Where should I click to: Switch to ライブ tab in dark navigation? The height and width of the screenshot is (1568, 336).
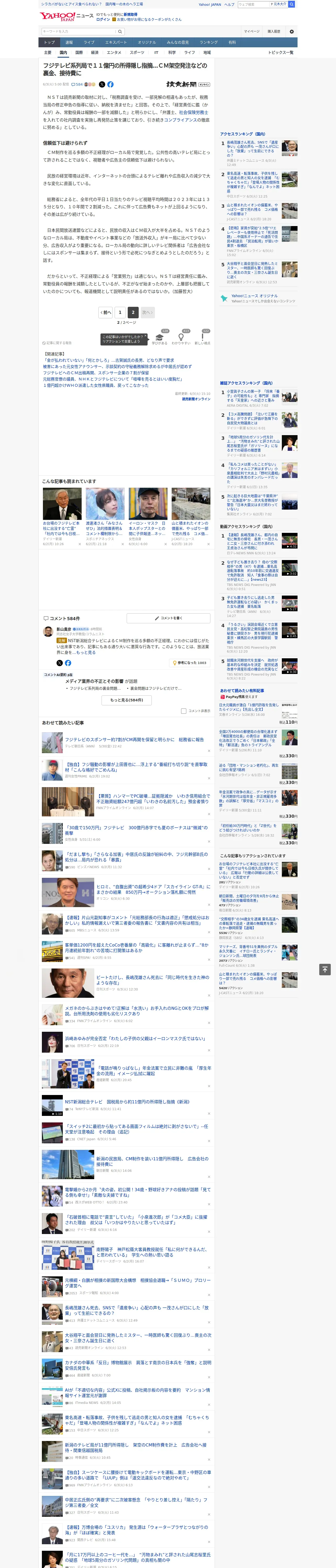pos(89,43)
